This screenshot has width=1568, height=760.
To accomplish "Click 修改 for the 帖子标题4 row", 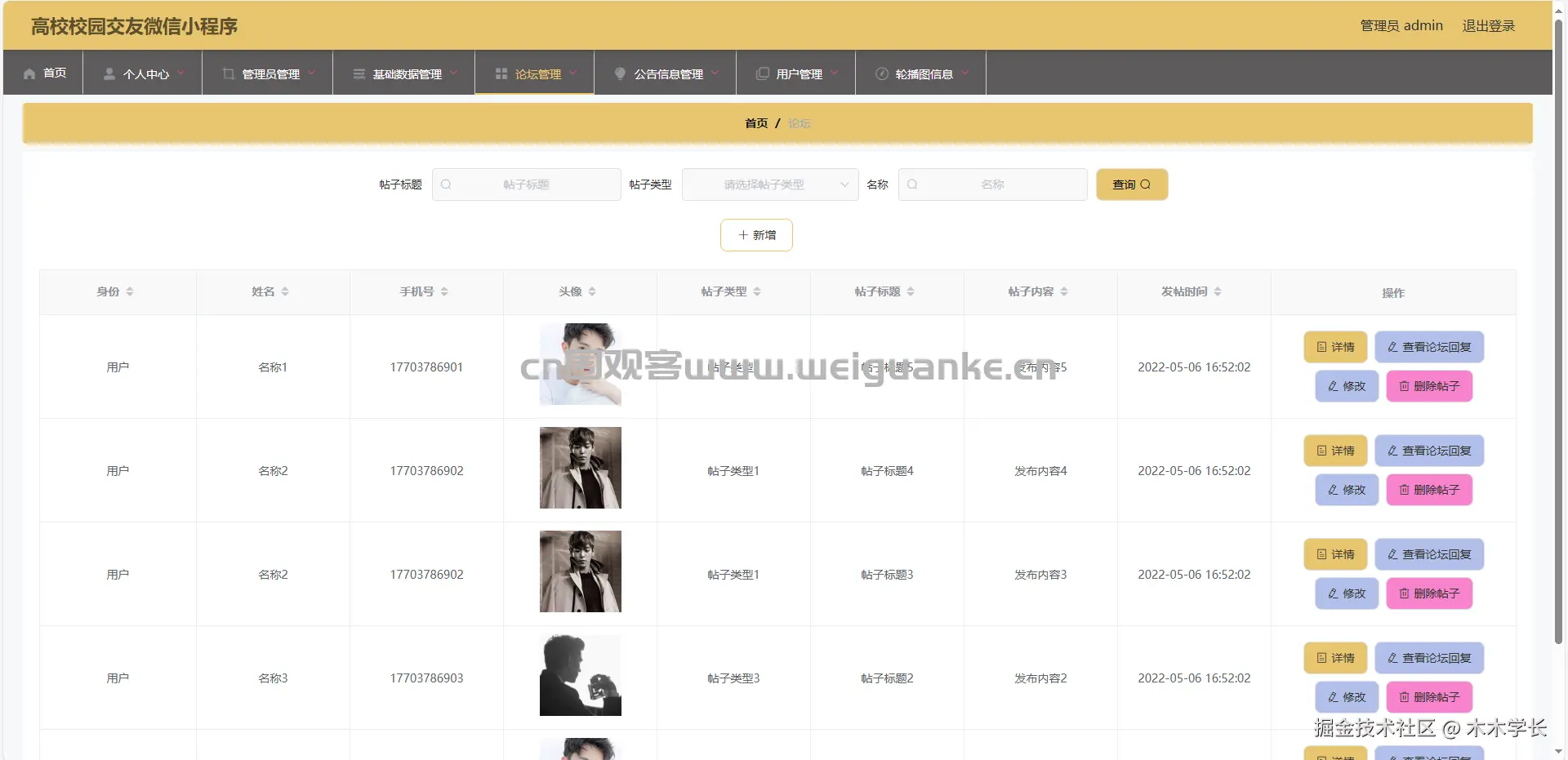I will (x=1347, y=490).
